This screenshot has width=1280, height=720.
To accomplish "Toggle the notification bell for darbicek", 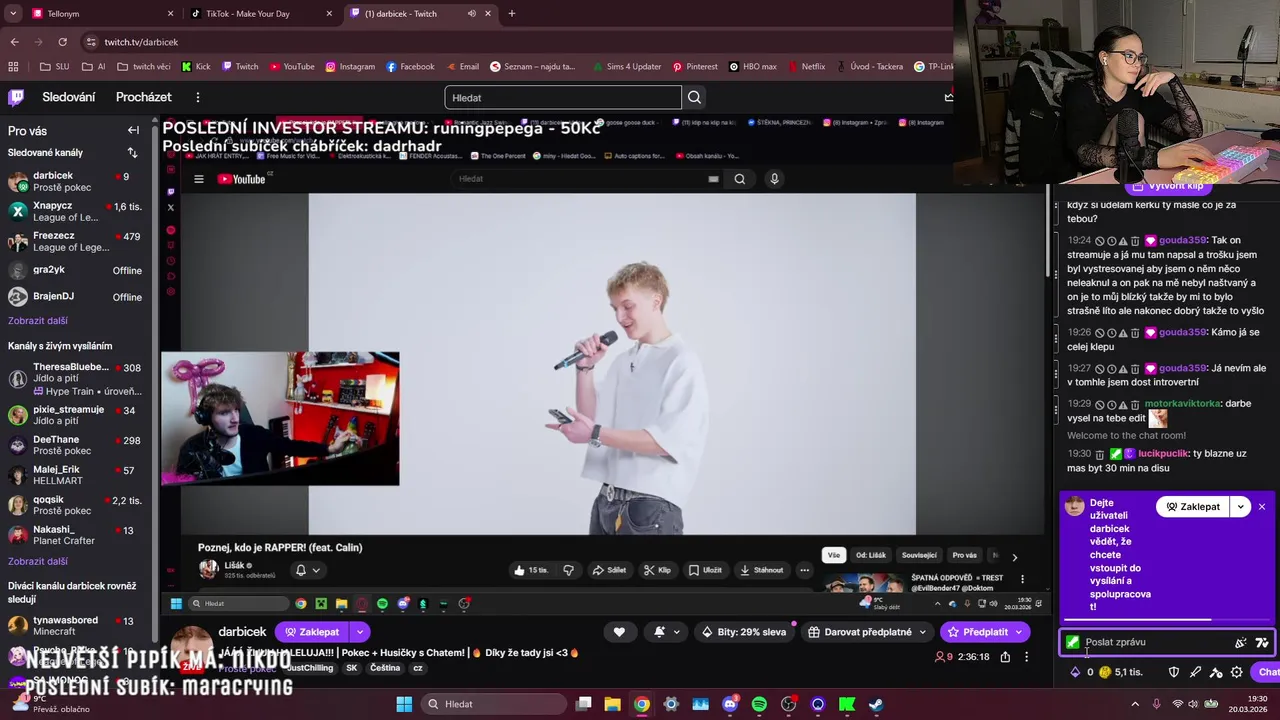I will [x=659, y=632].
